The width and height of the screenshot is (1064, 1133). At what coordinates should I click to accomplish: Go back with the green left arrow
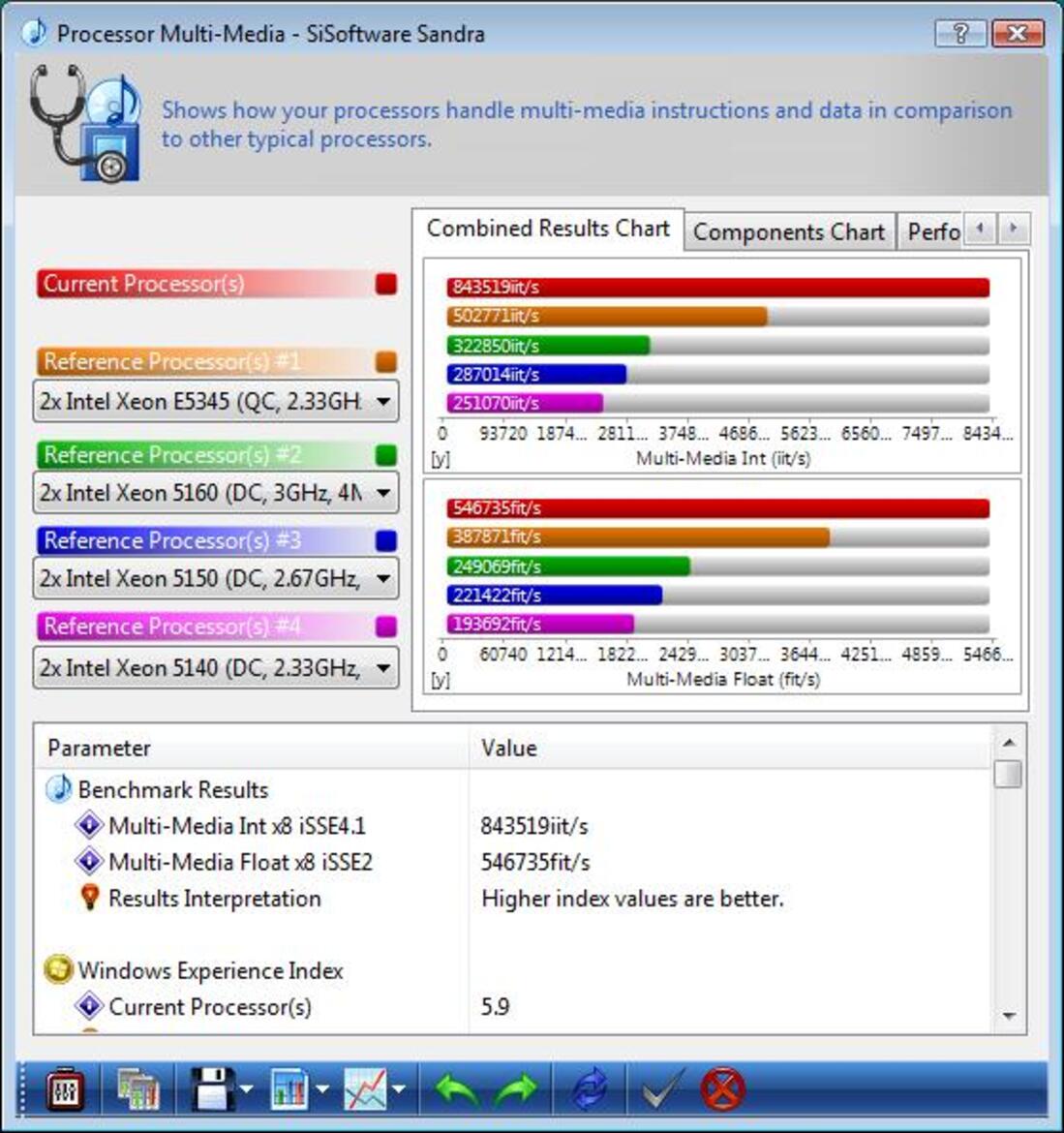click(458, 1088)
